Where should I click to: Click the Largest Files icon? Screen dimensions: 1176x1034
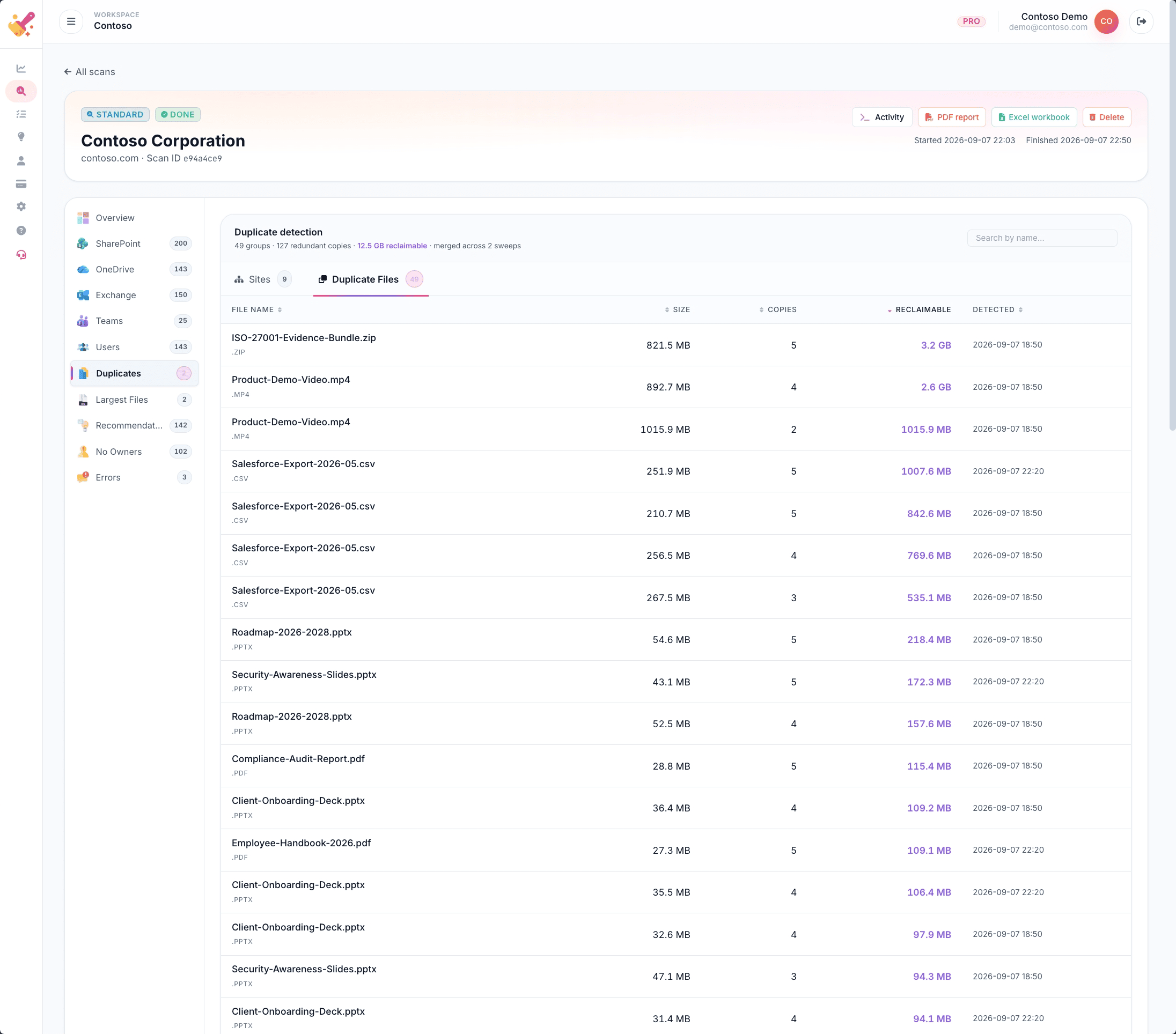tap(83, 400)
